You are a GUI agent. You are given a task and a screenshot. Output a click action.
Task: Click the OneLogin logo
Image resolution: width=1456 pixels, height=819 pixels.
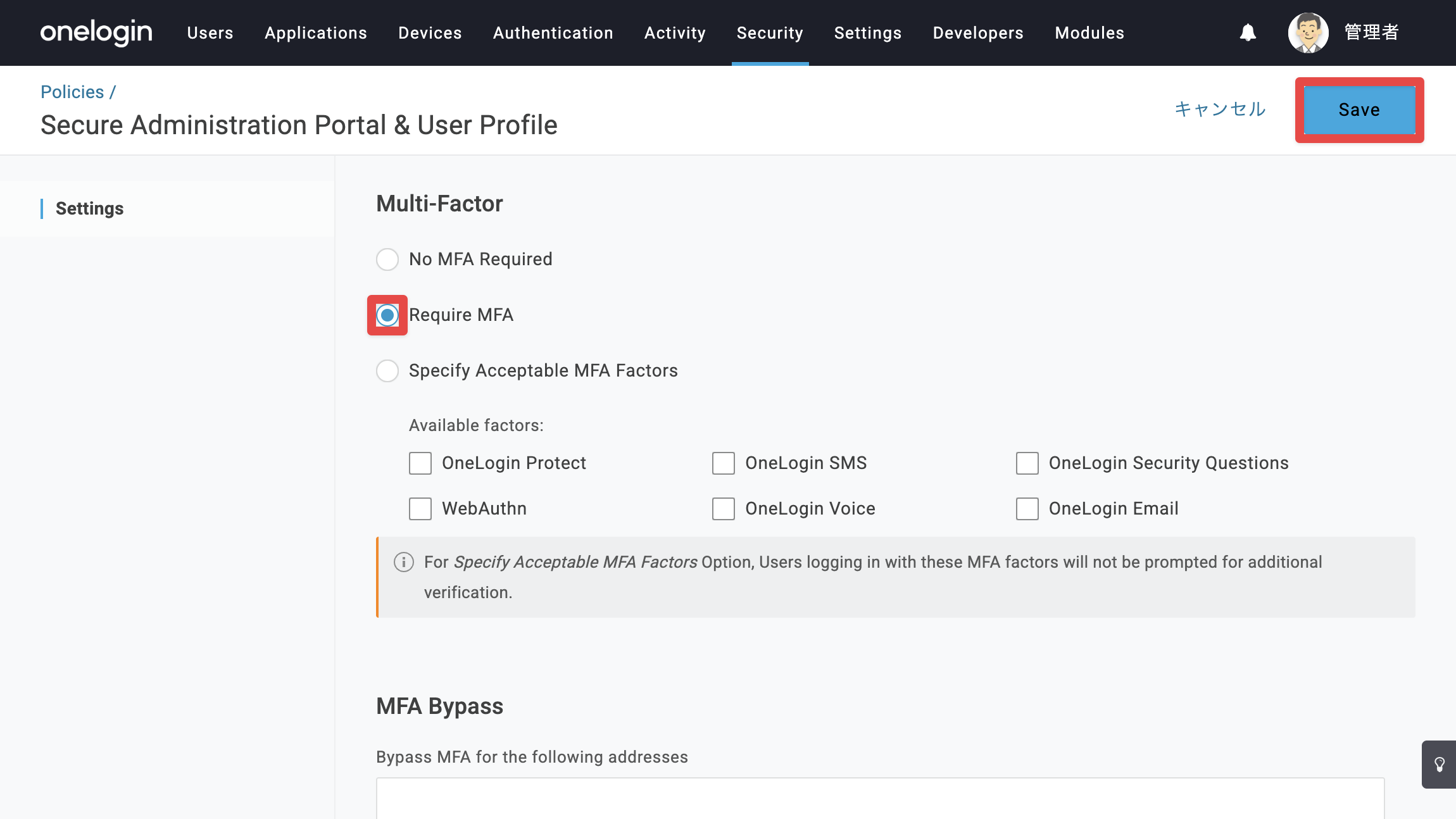tap(96, 32)
